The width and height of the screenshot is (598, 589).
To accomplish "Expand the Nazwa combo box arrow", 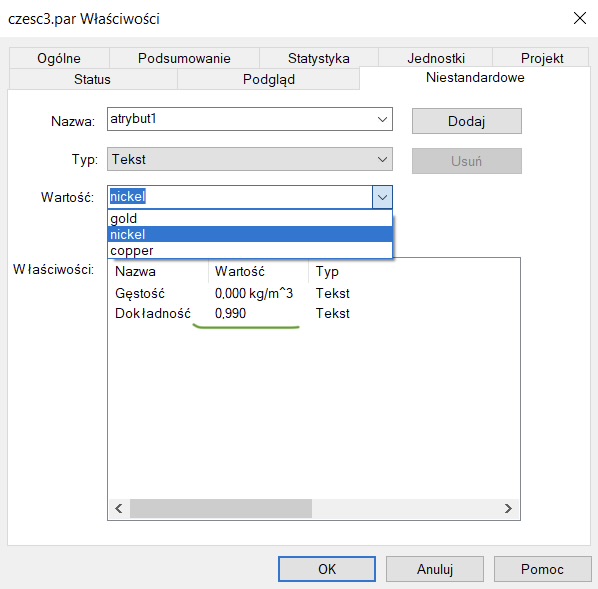I will point(382,119).
